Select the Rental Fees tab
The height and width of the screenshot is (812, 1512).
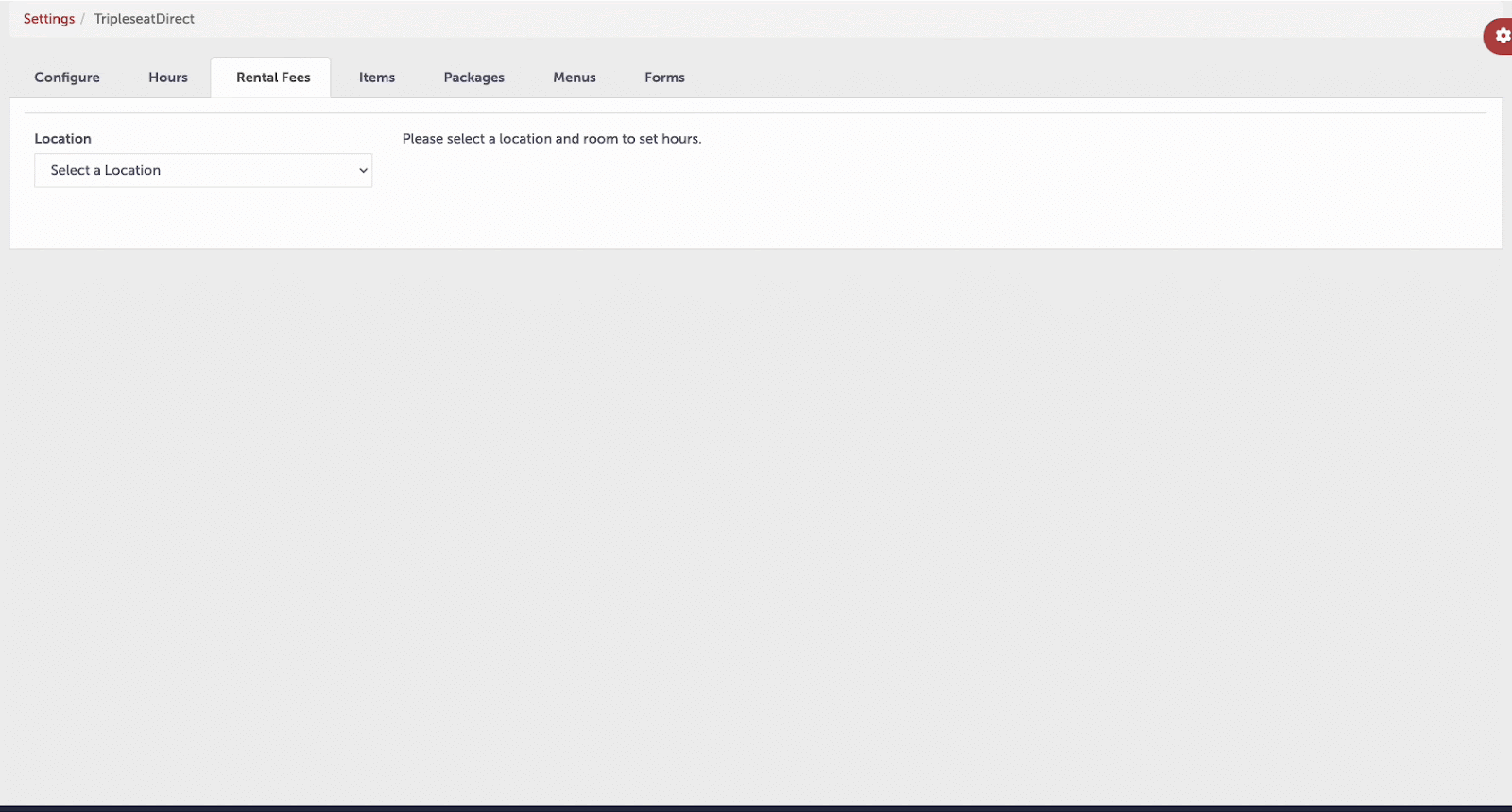273,78
